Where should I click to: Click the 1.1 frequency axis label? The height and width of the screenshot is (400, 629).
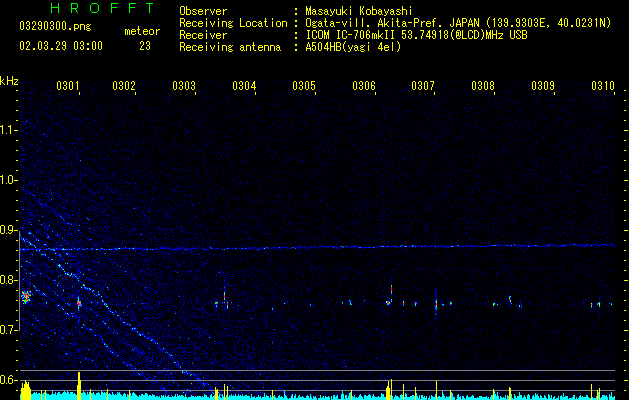9,130
